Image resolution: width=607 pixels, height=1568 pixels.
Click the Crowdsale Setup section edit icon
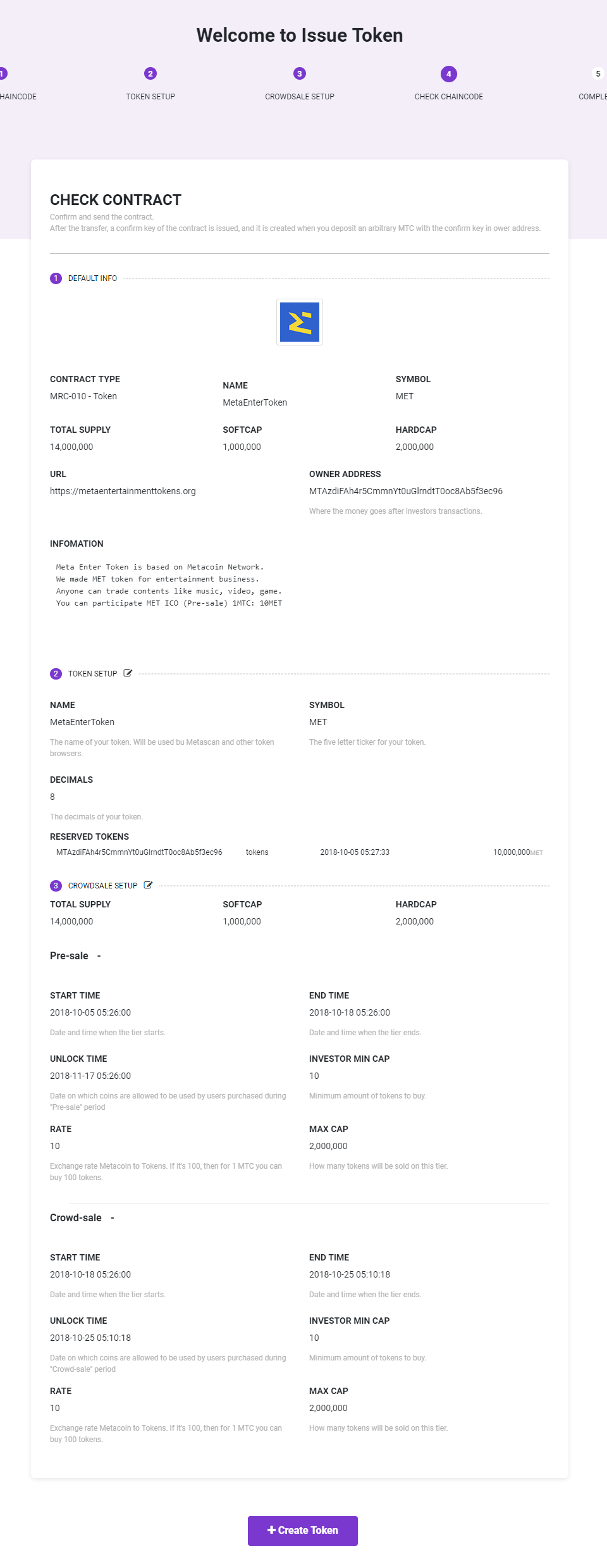pos(148,885)
